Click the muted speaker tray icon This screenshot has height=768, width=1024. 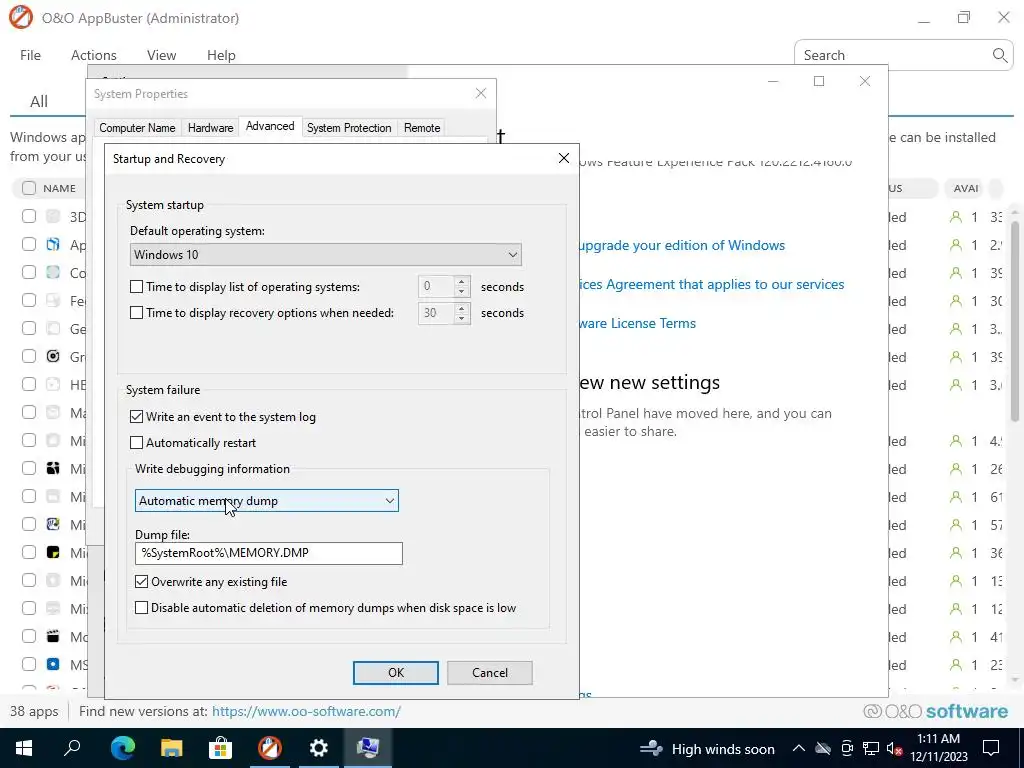coord(895,749)
